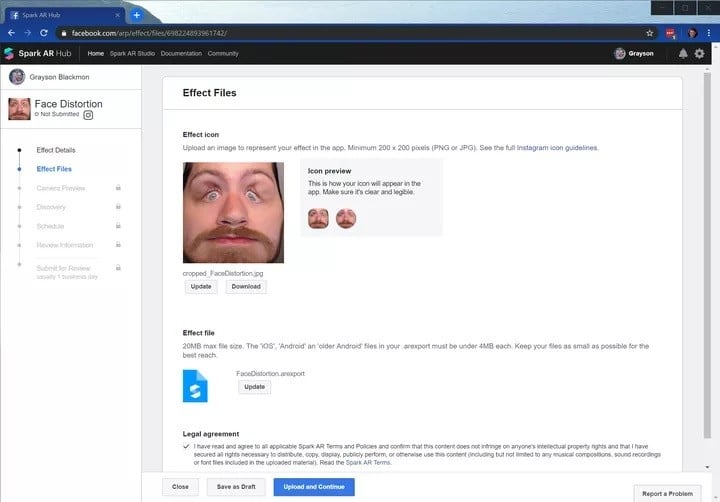Reload the page with the refresh icon
The height and width of the screenshot is (502, 720).
[x=44, y=33]
